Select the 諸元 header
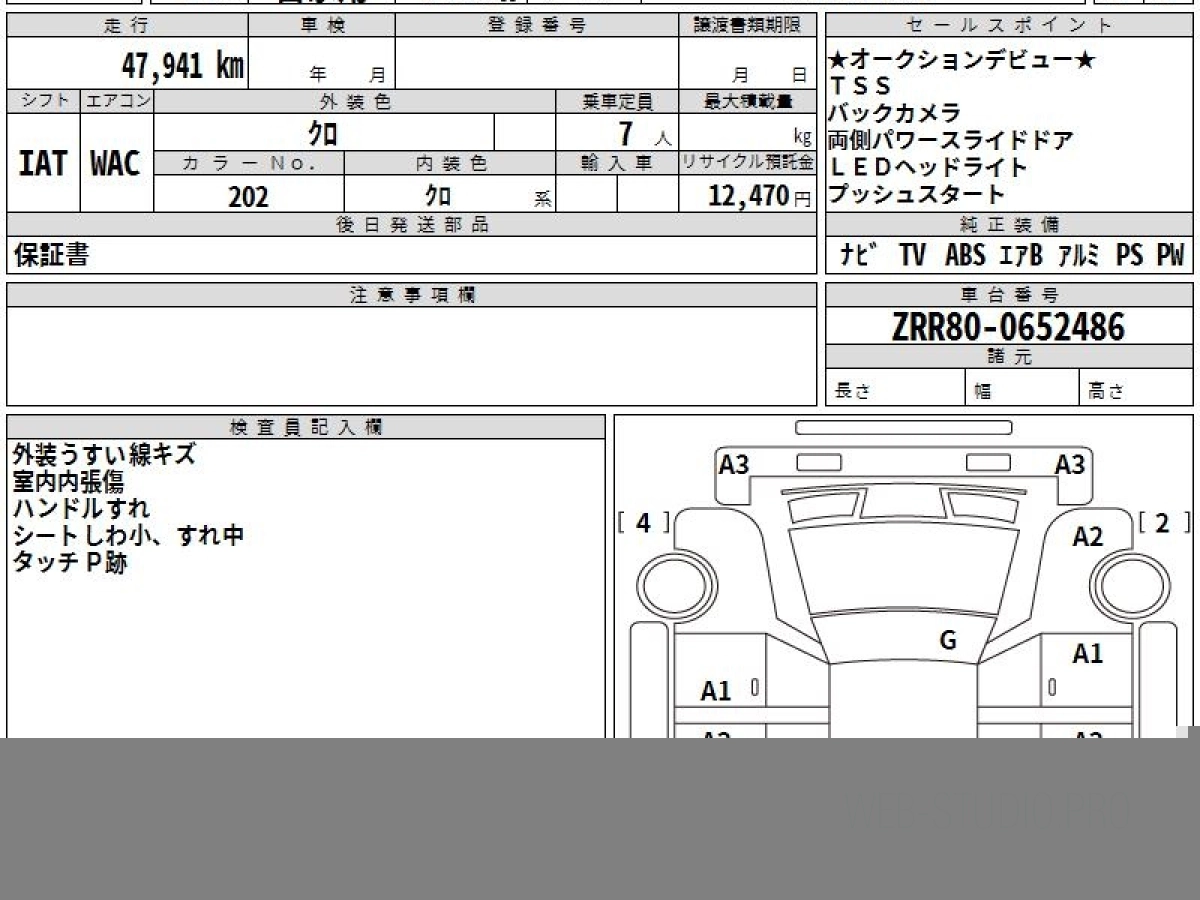 click(1010, 357)
